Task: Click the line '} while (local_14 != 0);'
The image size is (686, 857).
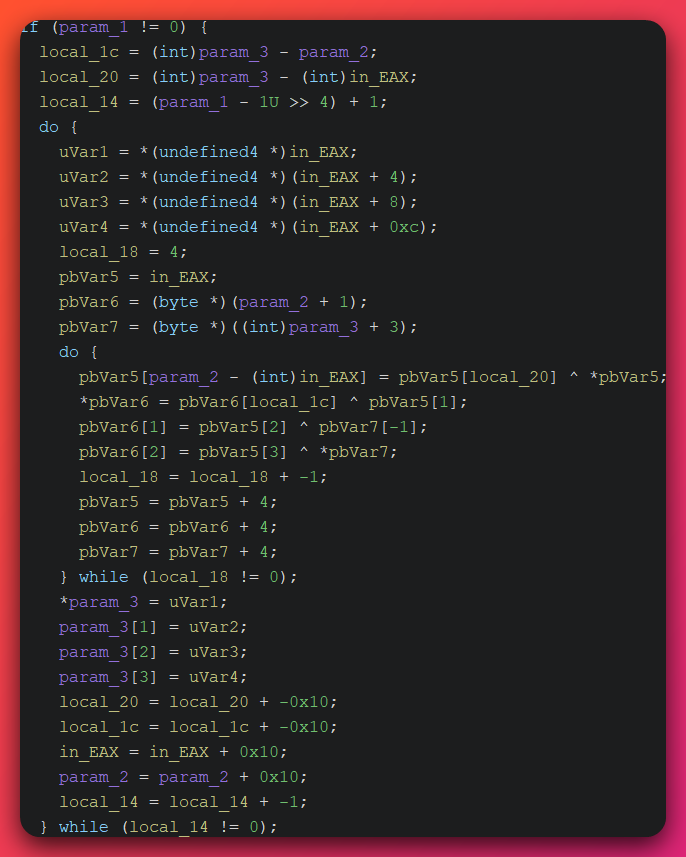Action: click(159, 827)
